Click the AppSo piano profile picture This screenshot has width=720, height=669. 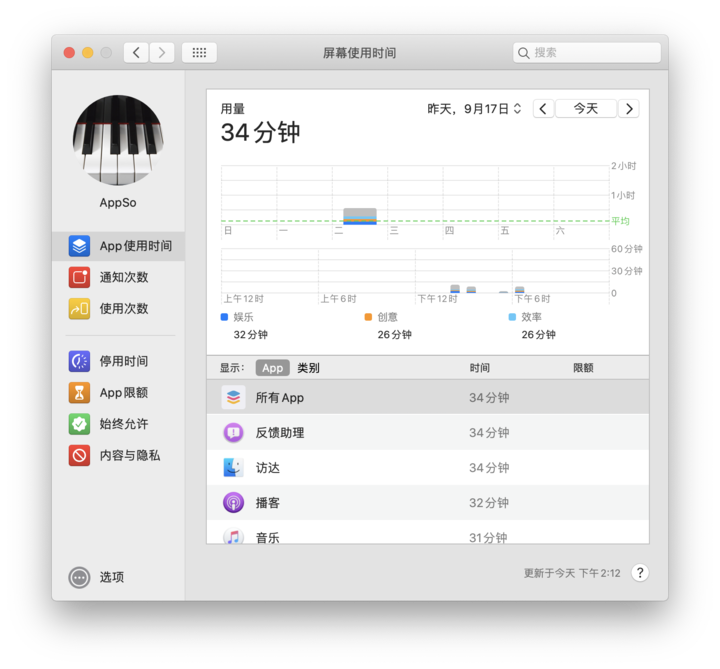[x=118, y=140]
